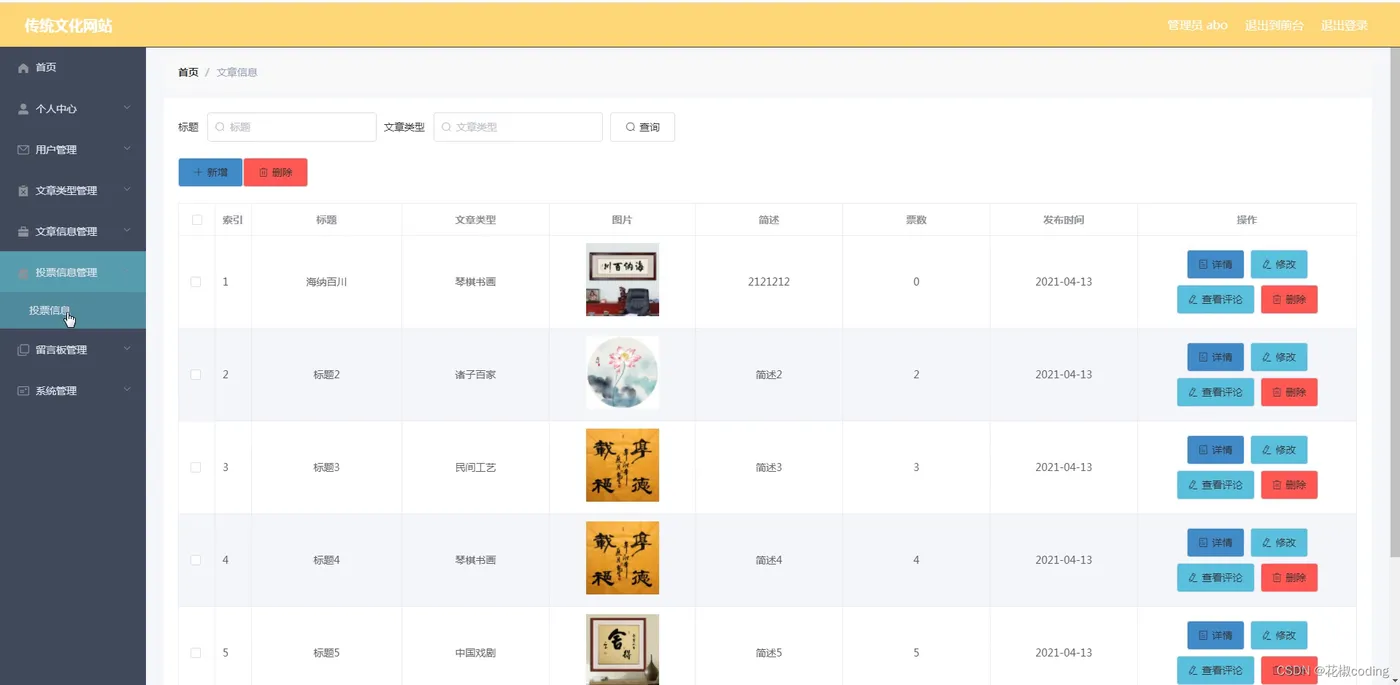Viewport: 1400px width, 685px height.
Task: Open the orange calligraphy thumbnail in row 标题4
Action: (622, 558)
